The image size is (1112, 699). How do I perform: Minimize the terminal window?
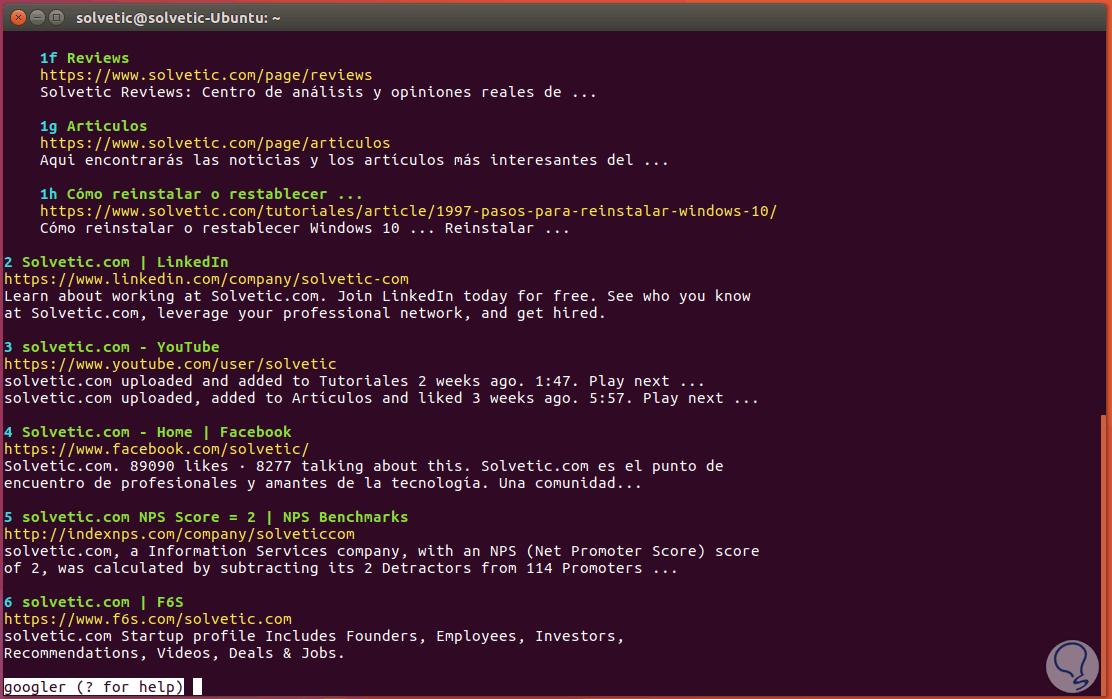(38, 18)
